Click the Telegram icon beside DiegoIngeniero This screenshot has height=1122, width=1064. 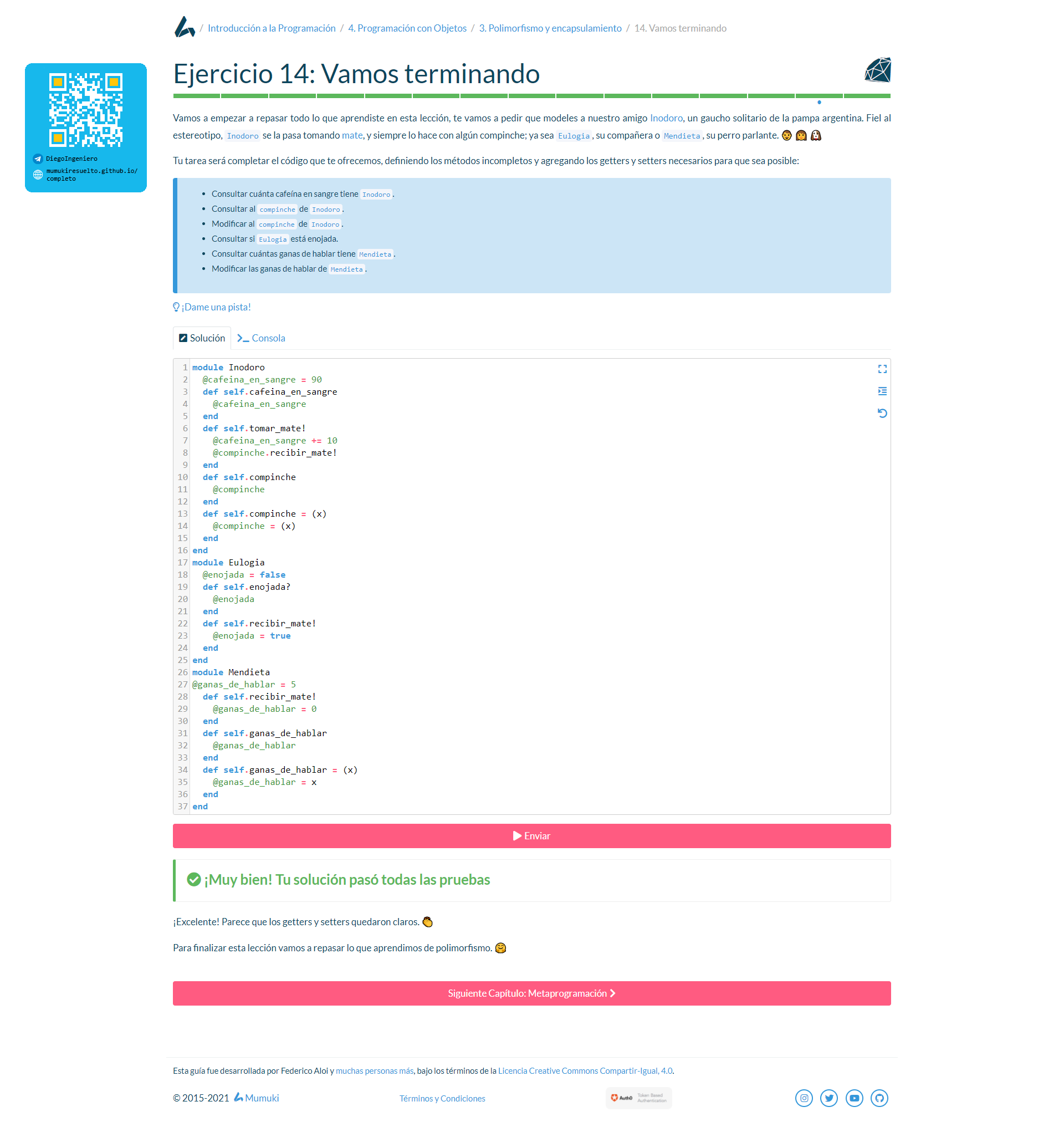click(38, 159)
